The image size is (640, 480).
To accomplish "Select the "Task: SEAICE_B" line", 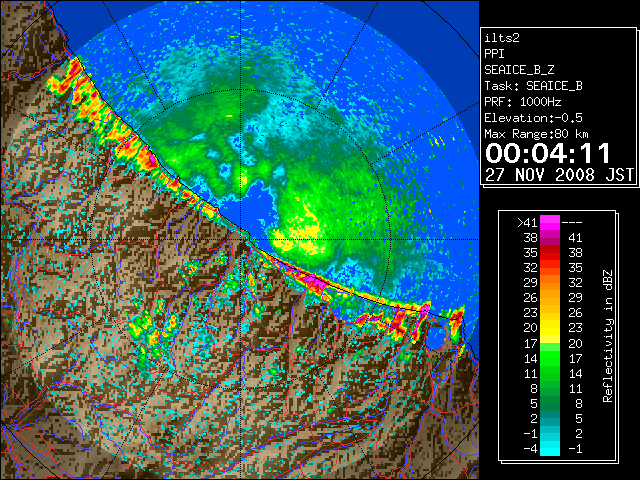I will (x=533, y=86).
